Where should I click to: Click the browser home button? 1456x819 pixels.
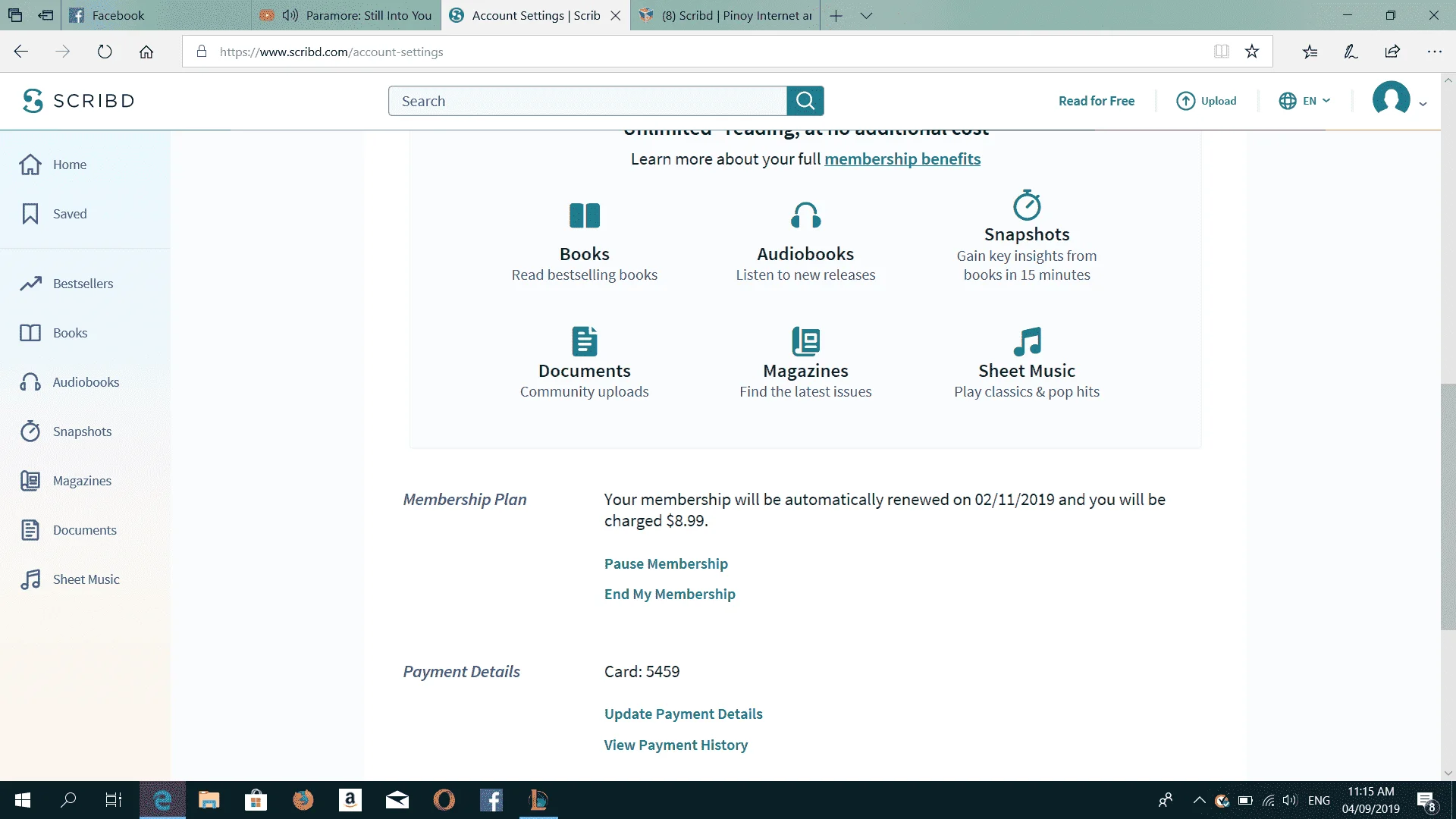pyautogui.click(x=146, y=52)
